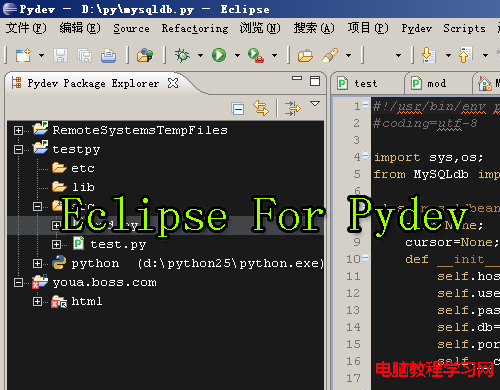Expand the python interpreter node

click(x=37, y=264)
